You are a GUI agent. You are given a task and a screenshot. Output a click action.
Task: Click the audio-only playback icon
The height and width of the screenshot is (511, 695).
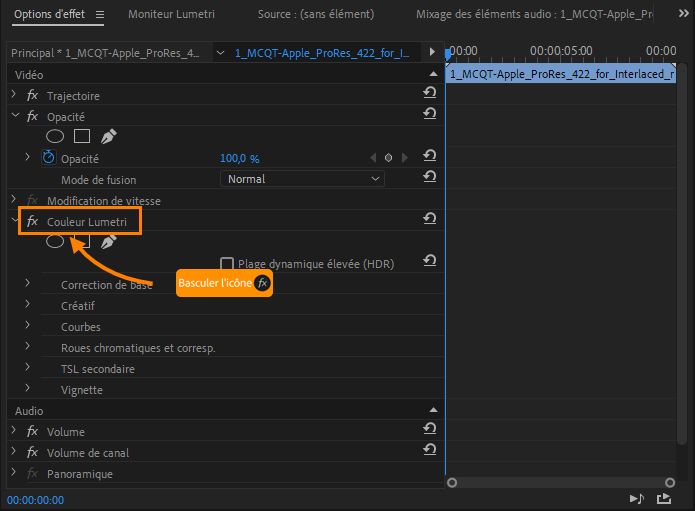[637, 499]
